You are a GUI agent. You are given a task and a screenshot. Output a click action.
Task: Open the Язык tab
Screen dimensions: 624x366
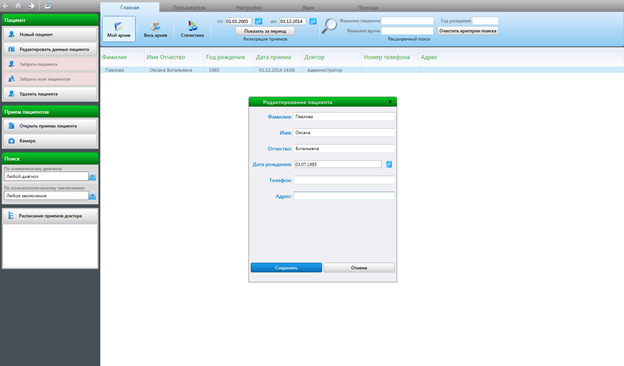(308, 7)
